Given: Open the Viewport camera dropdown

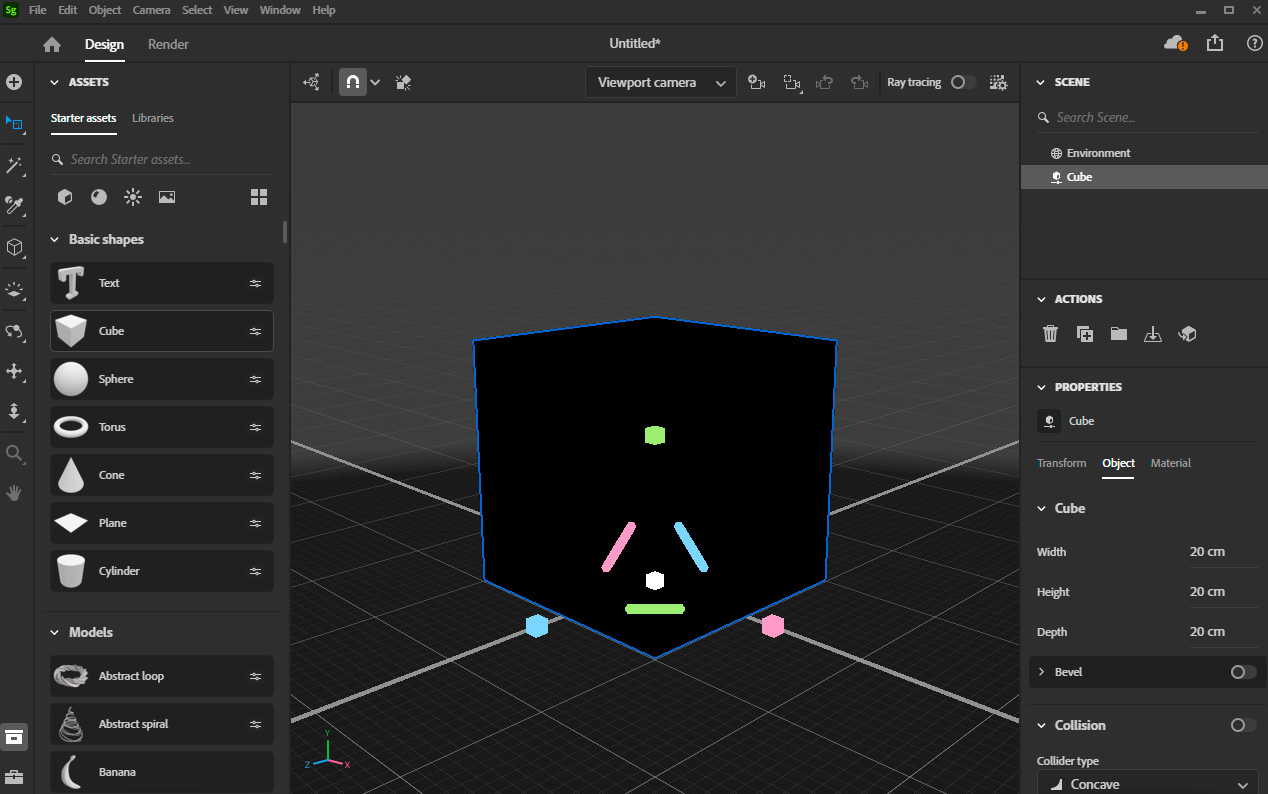Looking at the screenshot, I should 660,82.
